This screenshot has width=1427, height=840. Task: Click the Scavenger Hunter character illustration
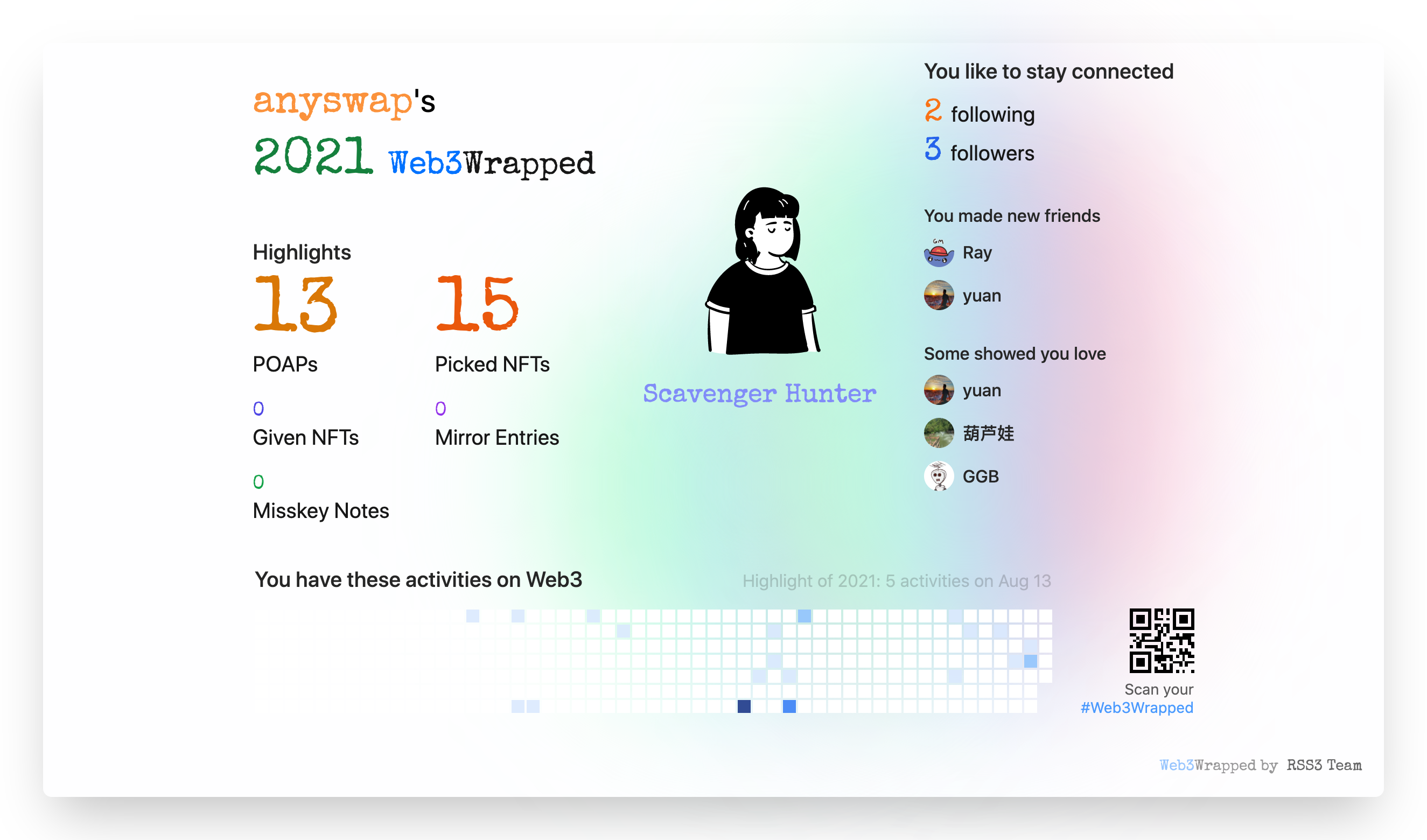pos(762,271)
